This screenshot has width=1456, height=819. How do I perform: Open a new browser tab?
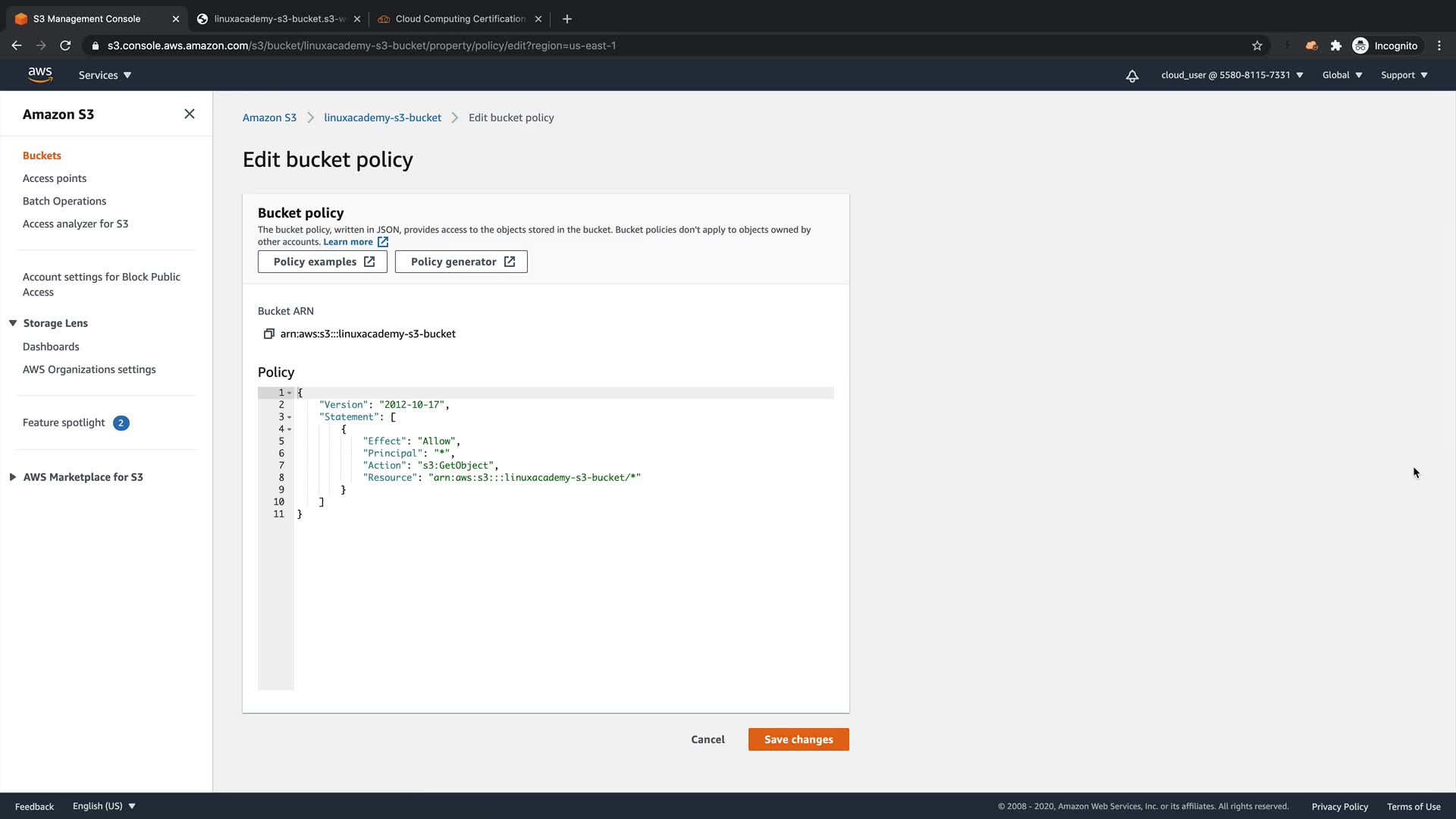coord(567,19)
